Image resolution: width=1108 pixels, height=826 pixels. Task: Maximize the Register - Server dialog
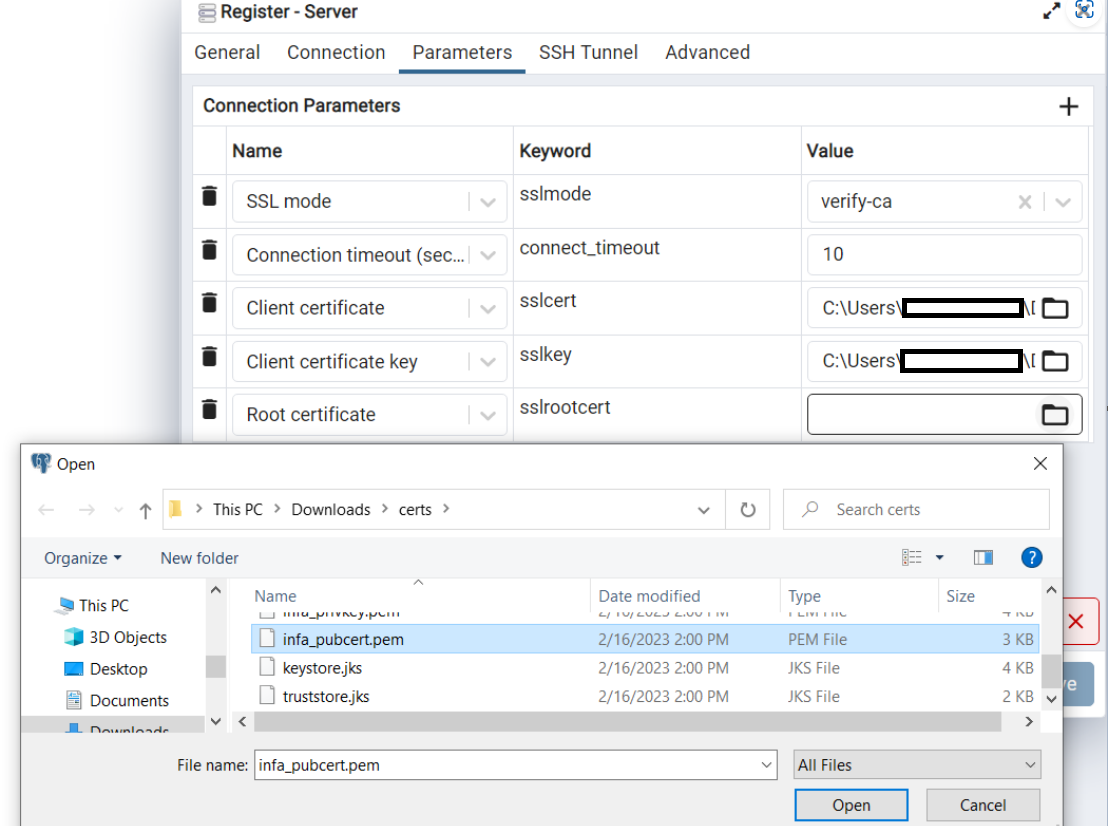pos(1051,11)
